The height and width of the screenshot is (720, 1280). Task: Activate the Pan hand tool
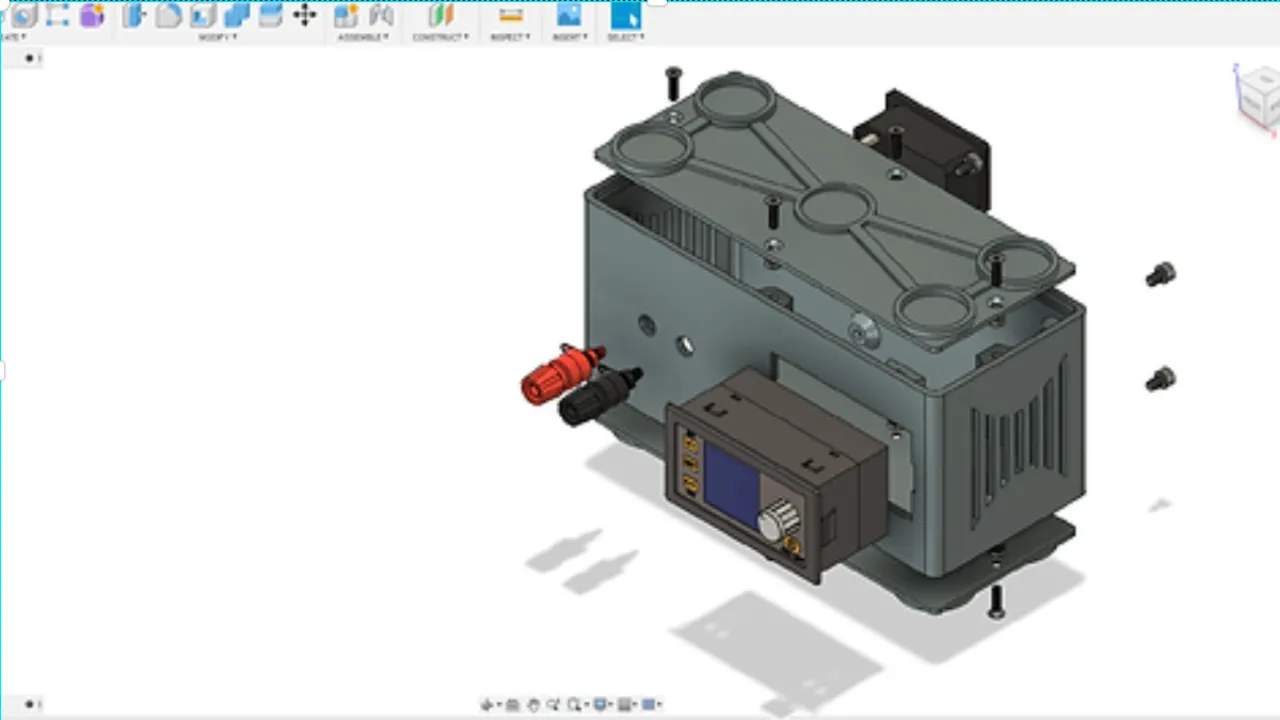(533, 705)
